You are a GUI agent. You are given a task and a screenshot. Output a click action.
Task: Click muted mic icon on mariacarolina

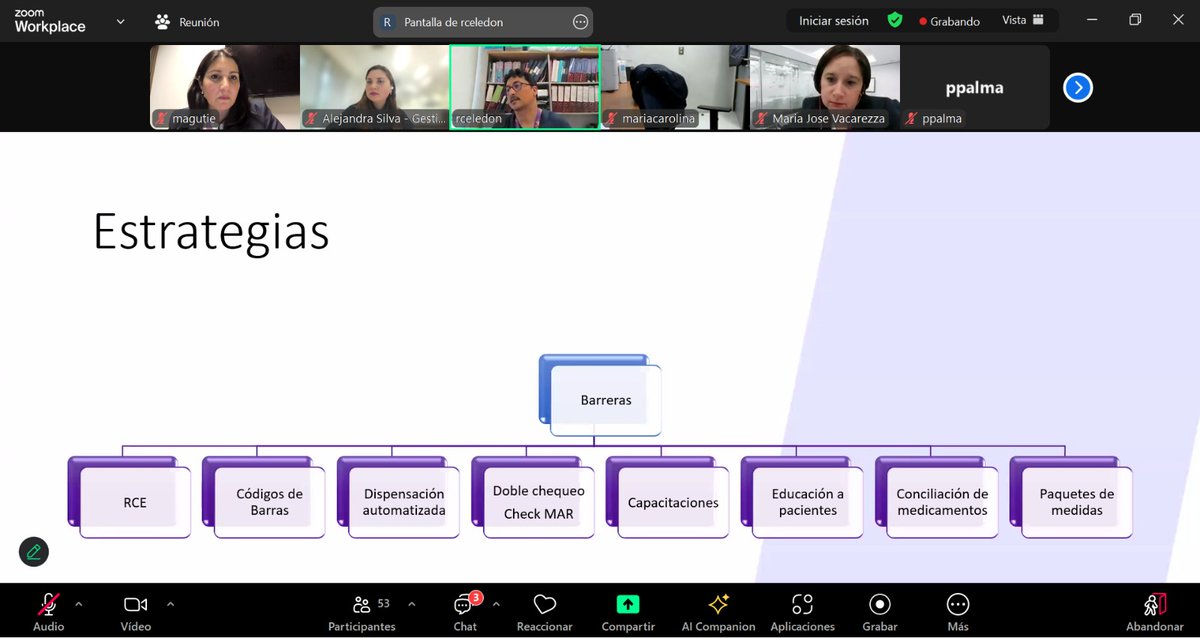point(611,119)
